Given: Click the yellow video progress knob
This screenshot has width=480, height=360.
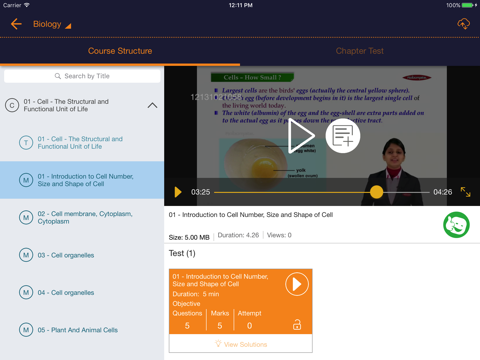Looking at the screenshot, I should pos(377,192).
